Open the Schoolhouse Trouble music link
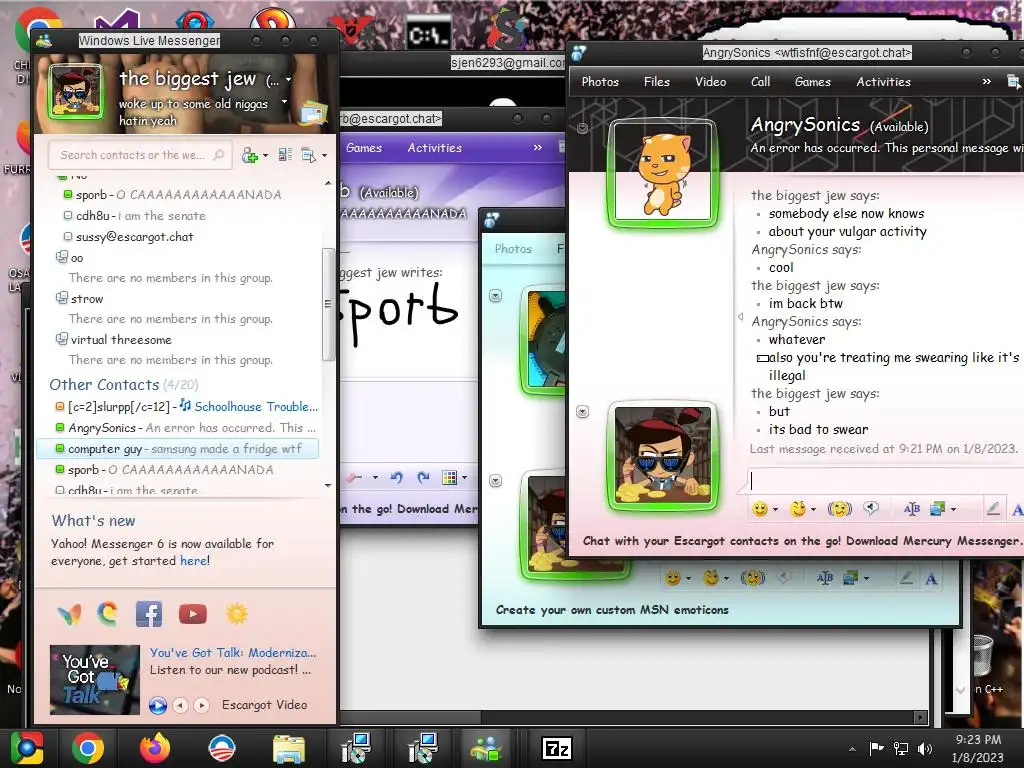Screen dimensions: 1024x768 pos(255,406)
